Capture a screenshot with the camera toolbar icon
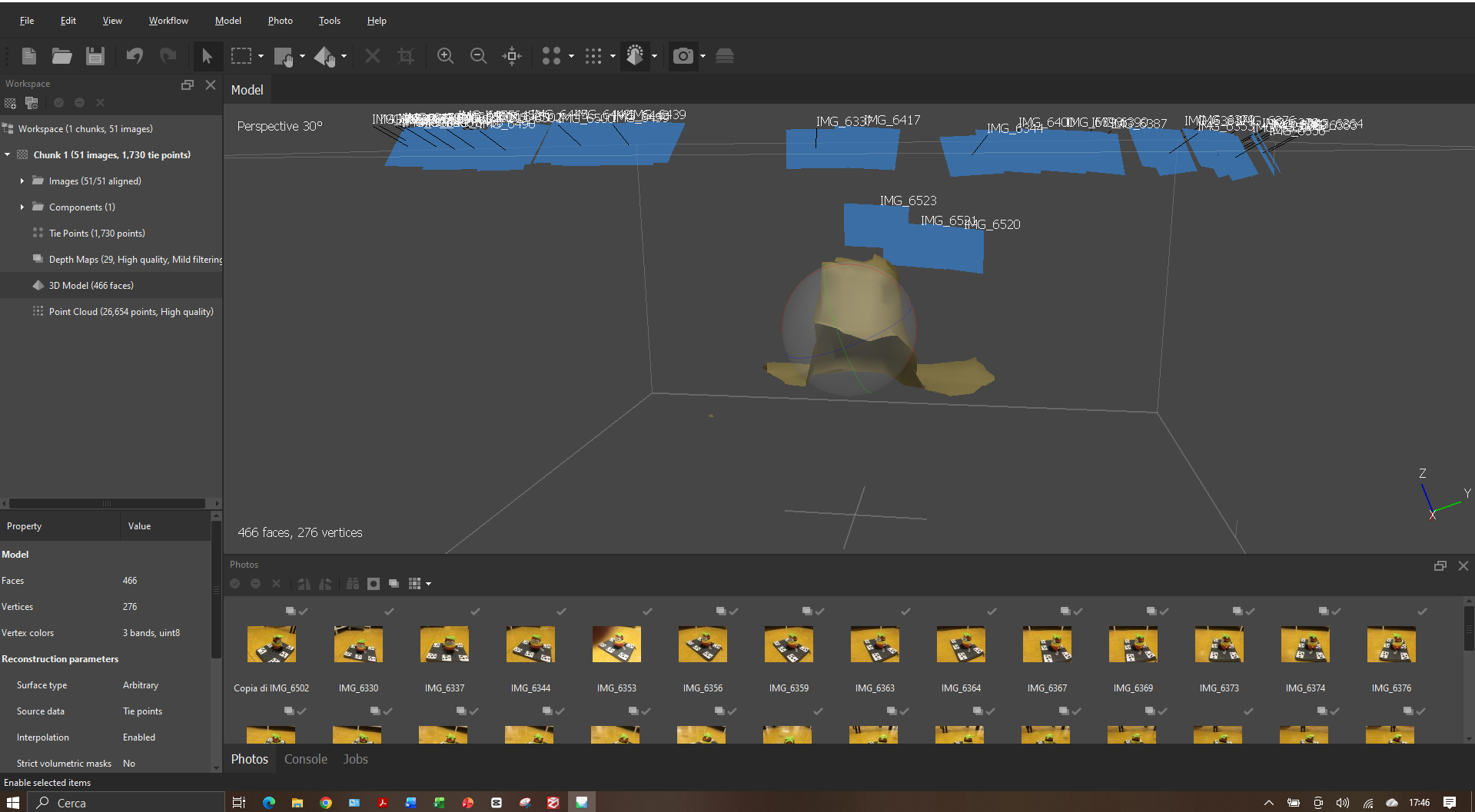 tap(683, 55)
